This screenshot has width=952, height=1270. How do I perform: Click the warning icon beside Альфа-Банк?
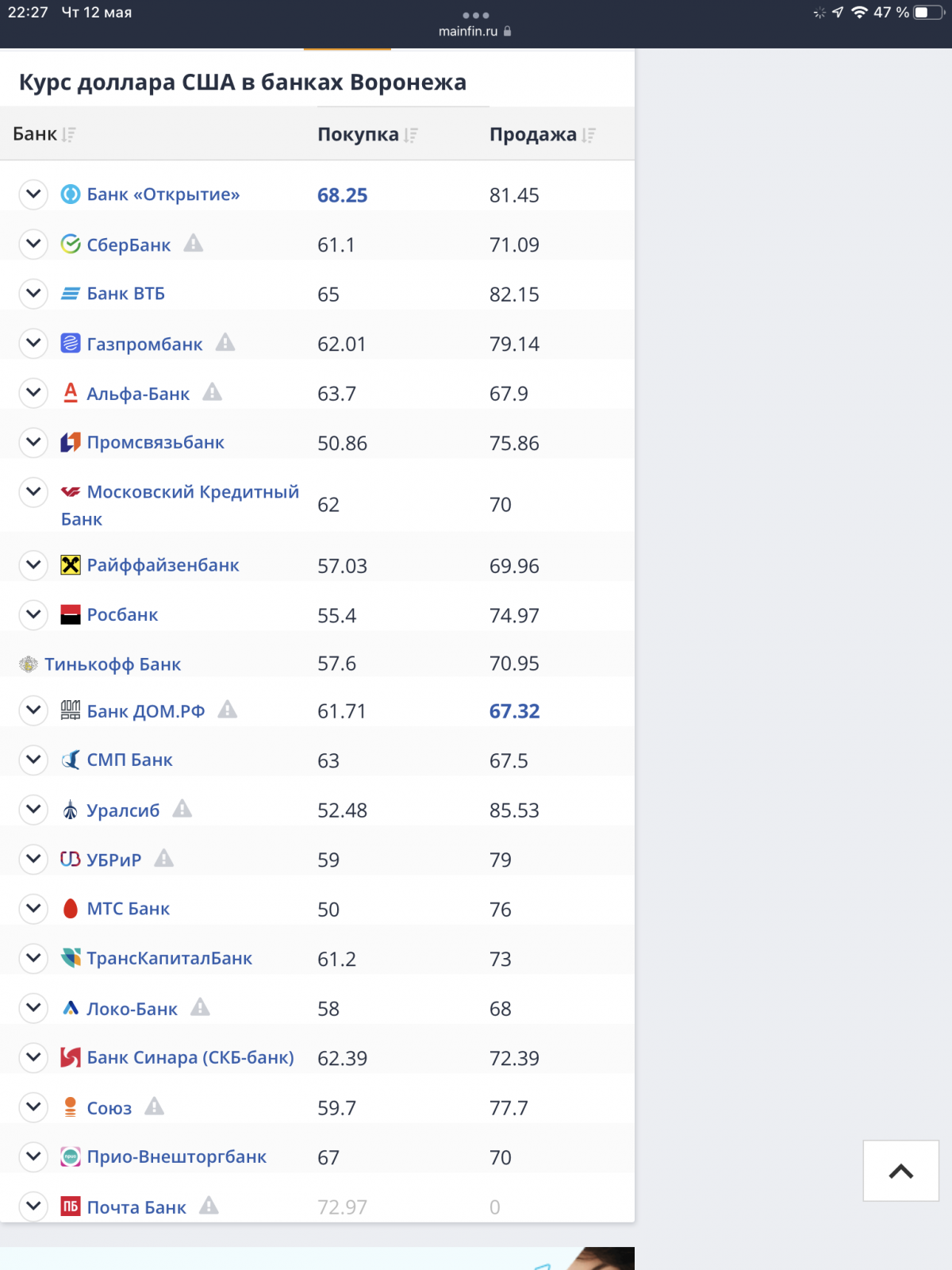pos(212,392)
